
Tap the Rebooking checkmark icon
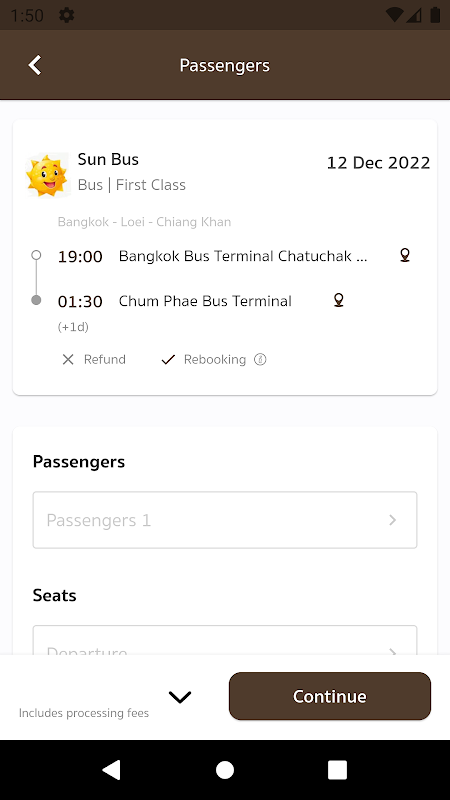point(168,360)
